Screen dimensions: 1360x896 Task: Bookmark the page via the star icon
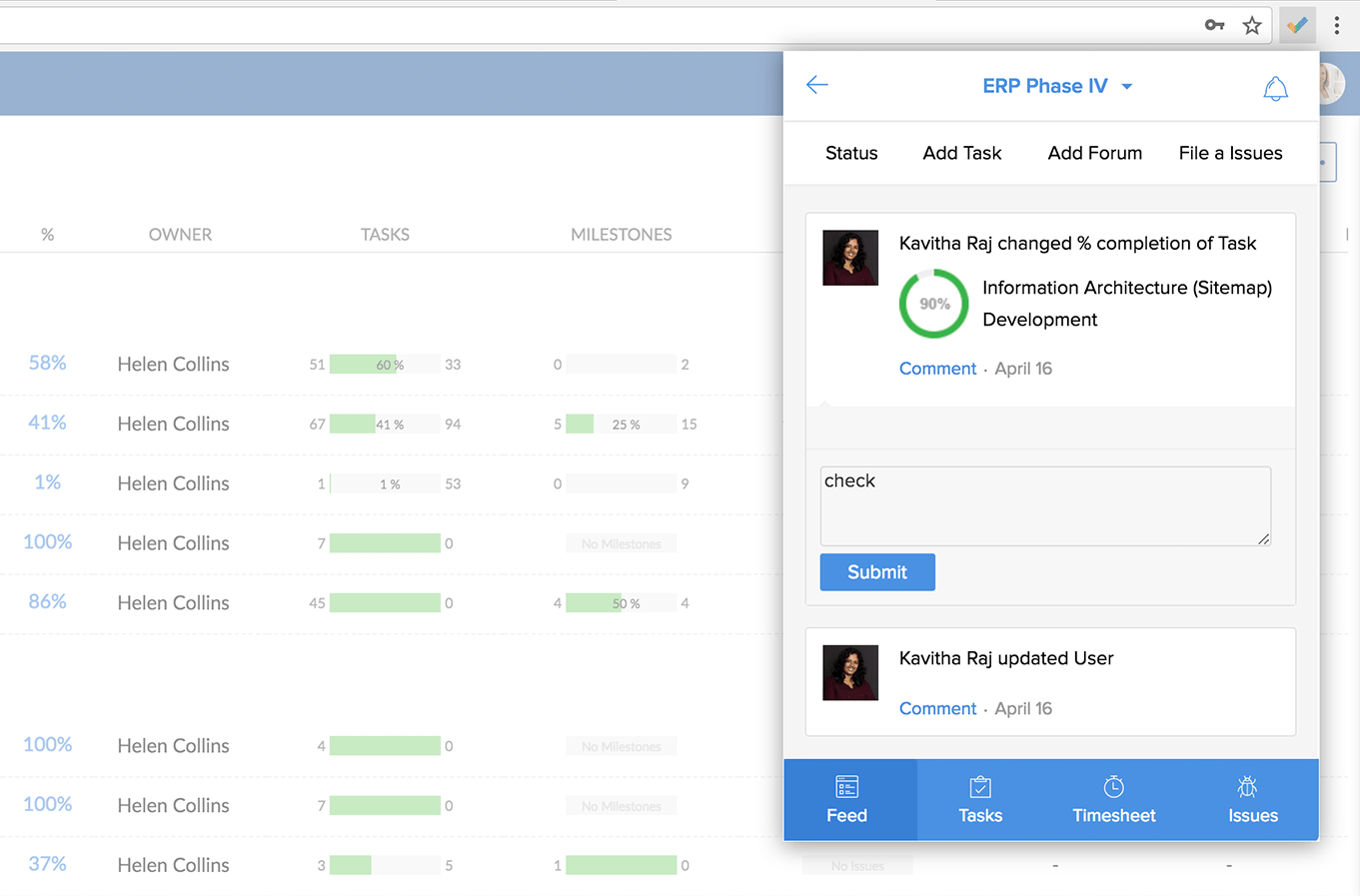point(1252,25)
